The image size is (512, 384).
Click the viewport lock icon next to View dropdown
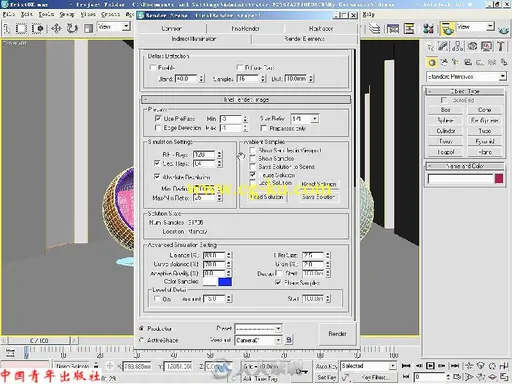tap(289, 340)
